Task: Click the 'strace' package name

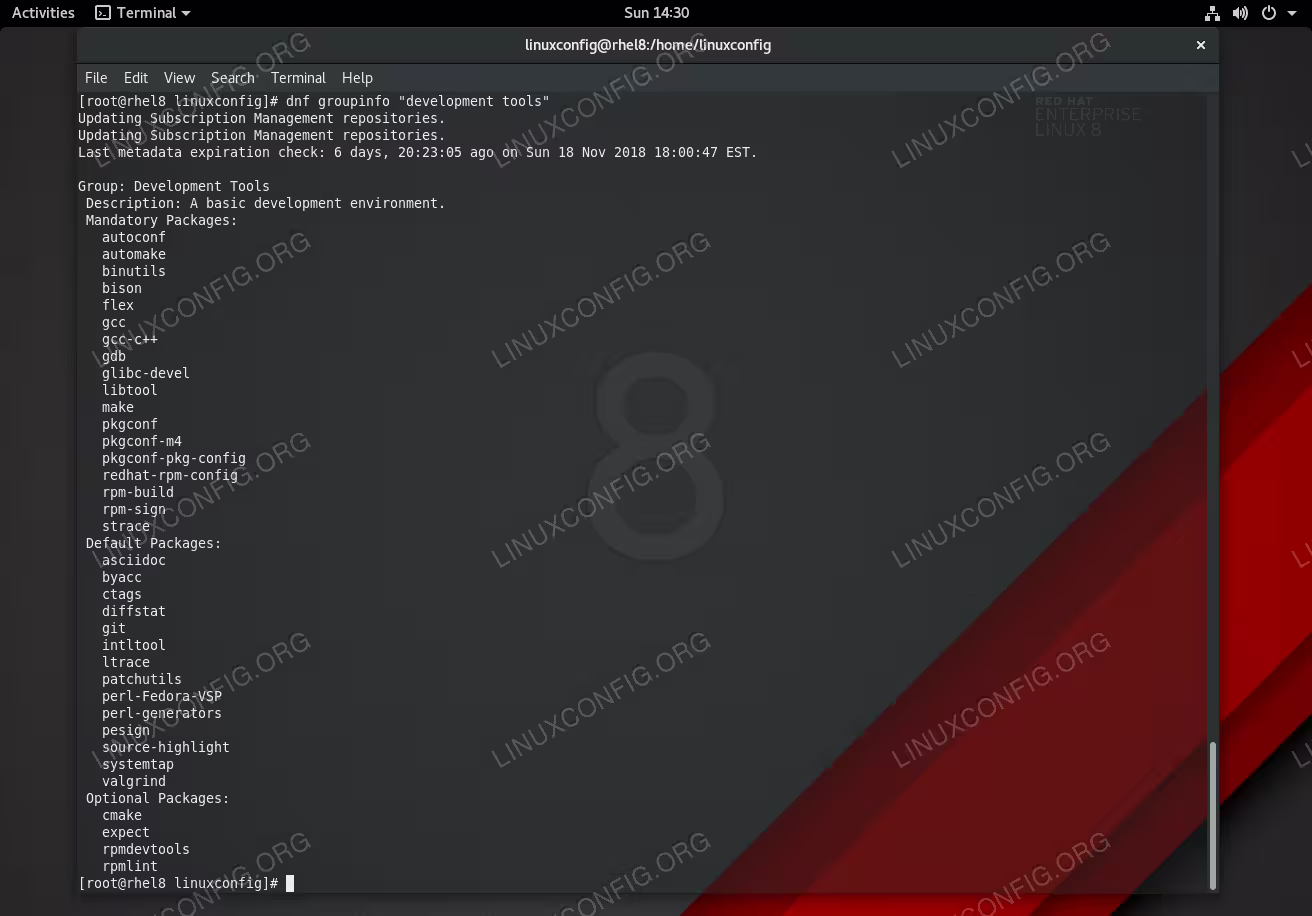Action: pyautogui.click(x=126, y=526)
